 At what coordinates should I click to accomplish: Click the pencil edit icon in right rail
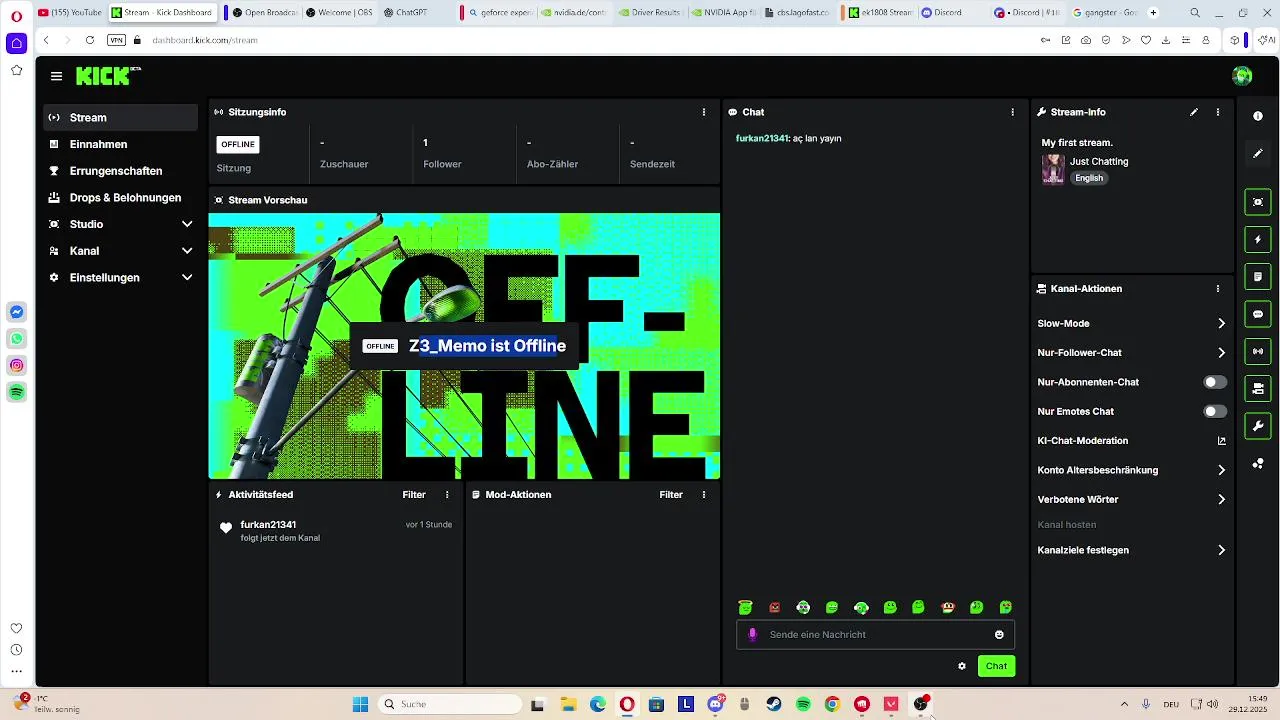pos(1258,153)
